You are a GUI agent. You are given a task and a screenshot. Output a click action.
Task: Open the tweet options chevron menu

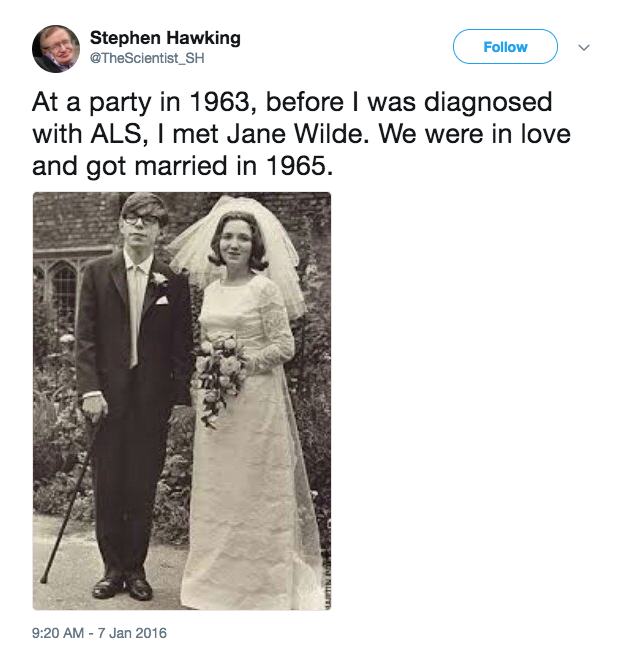point(584,48)
